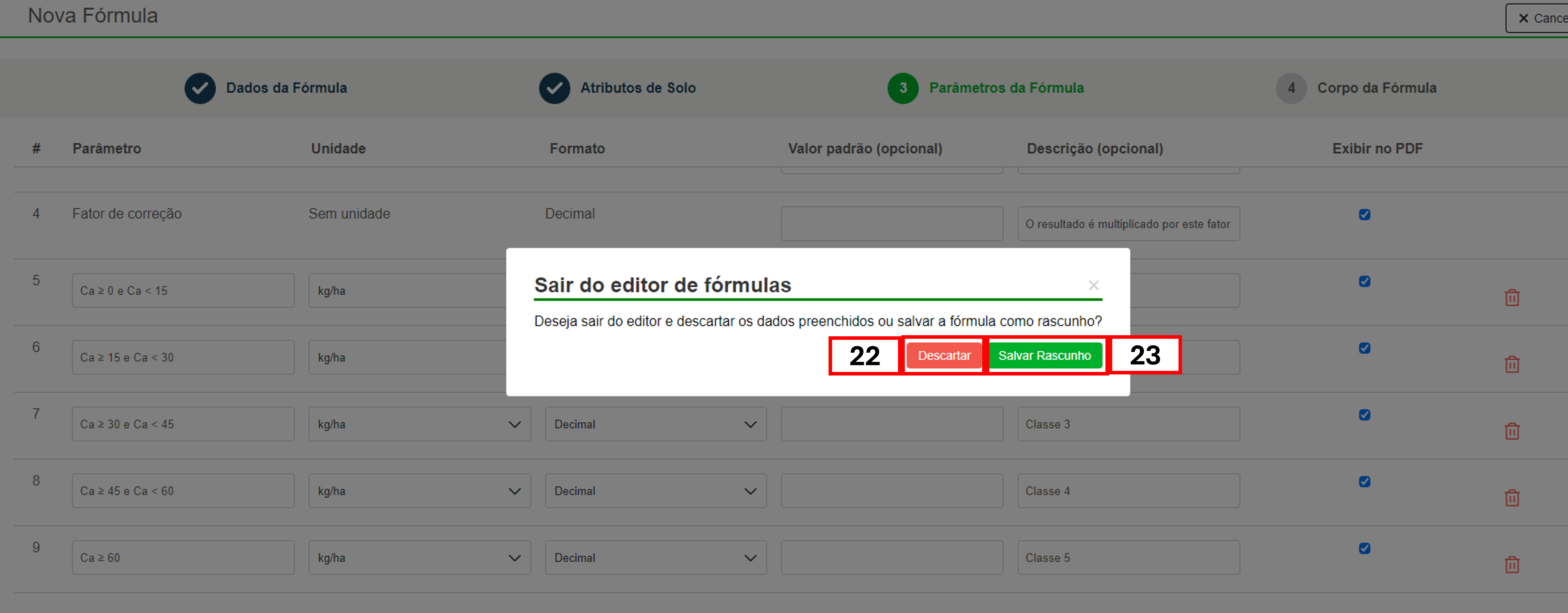
Task: Click default value field for row 4
Action: pos(892,224)
